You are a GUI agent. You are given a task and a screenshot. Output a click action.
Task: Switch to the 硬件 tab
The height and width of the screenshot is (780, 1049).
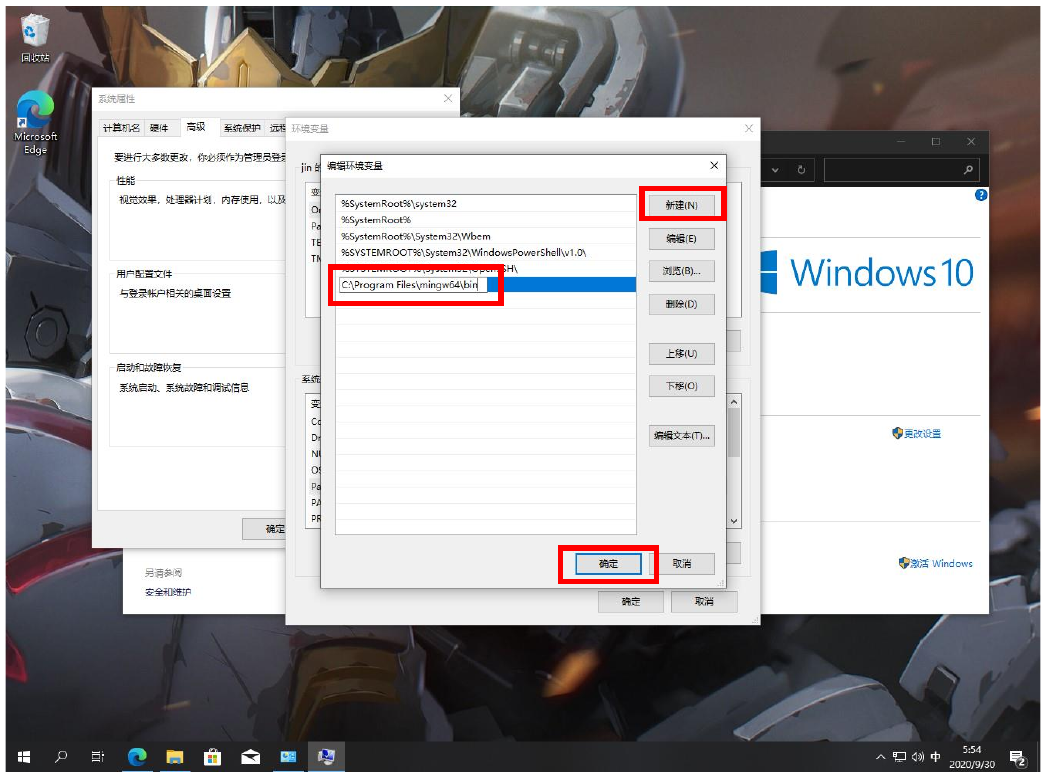click(159, 128)
